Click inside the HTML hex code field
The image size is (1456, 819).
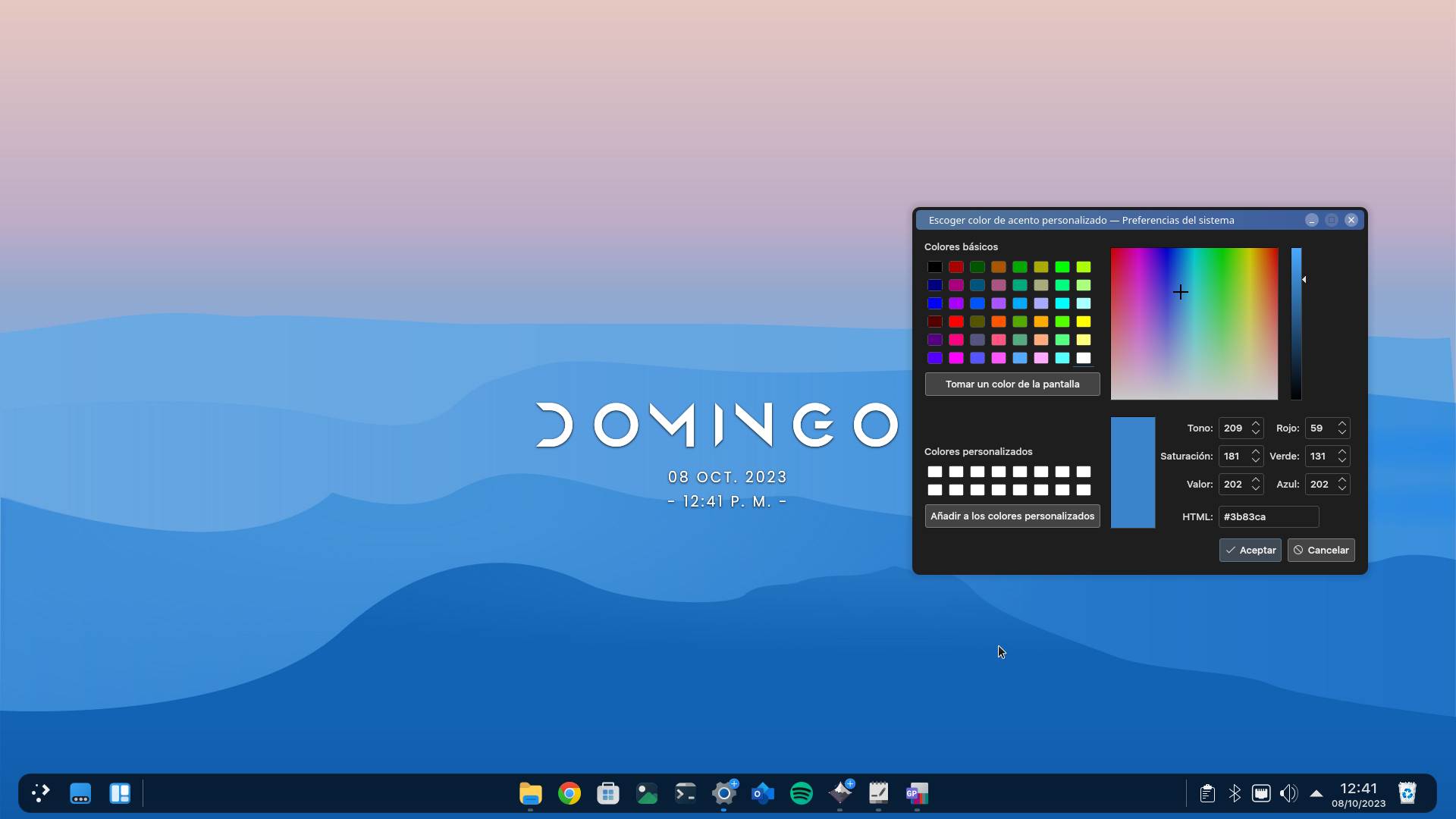(1268, 516)
